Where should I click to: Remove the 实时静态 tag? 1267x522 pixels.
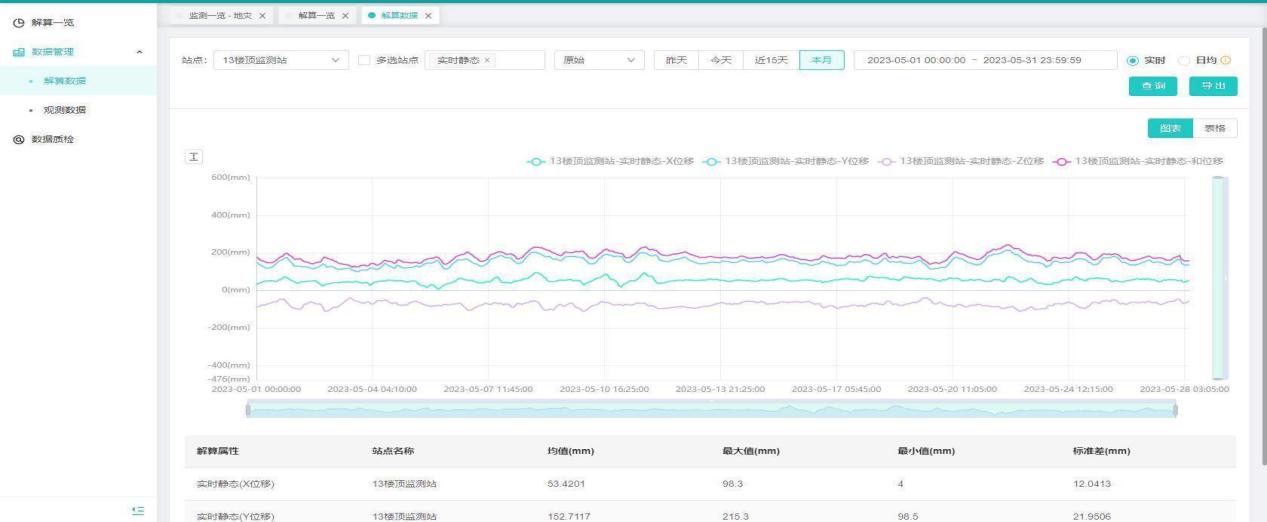487,61
